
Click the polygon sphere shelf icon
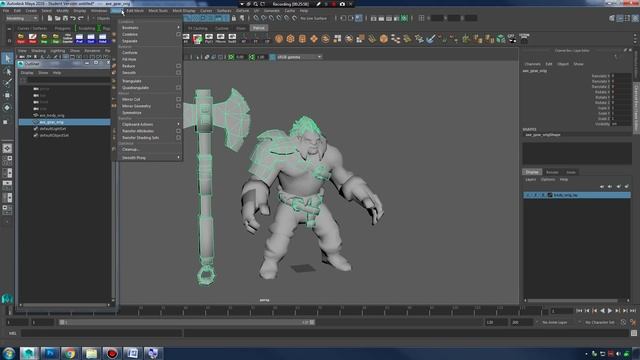279,39
